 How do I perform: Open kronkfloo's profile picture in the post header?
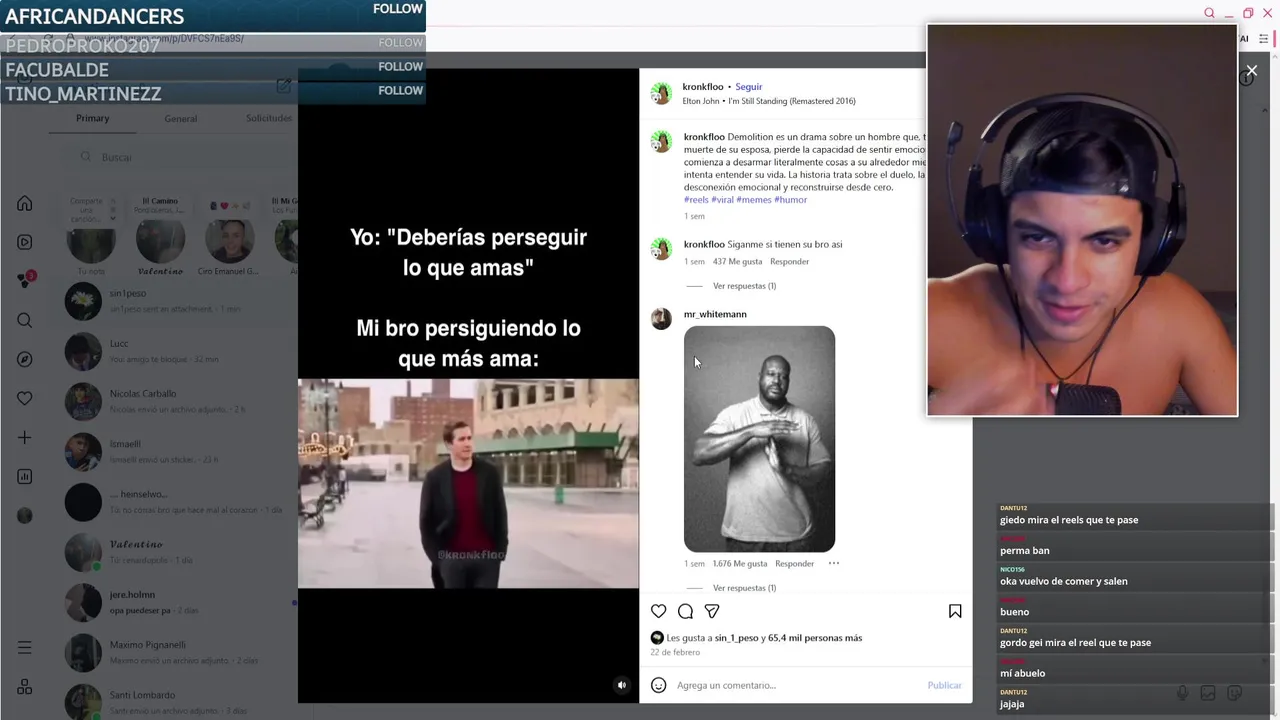tap(661, 93)
